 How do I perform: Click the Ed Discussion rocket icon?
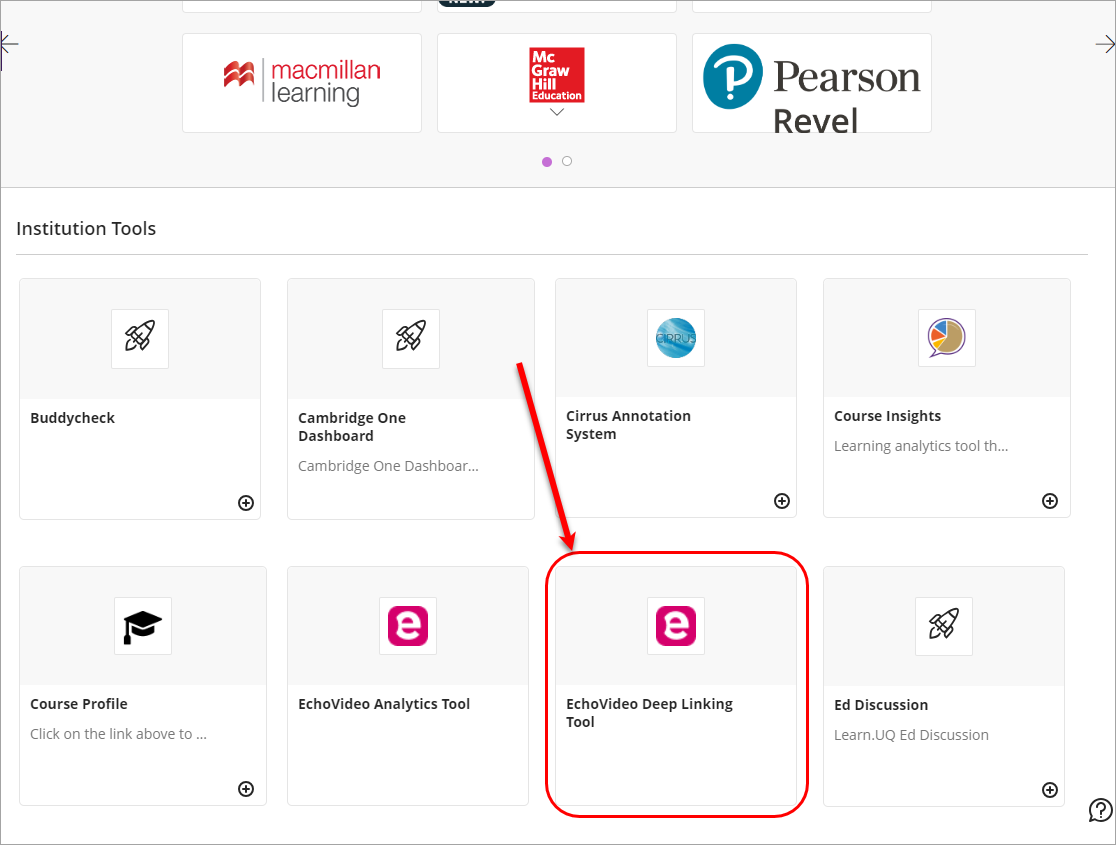coord(943,626)
